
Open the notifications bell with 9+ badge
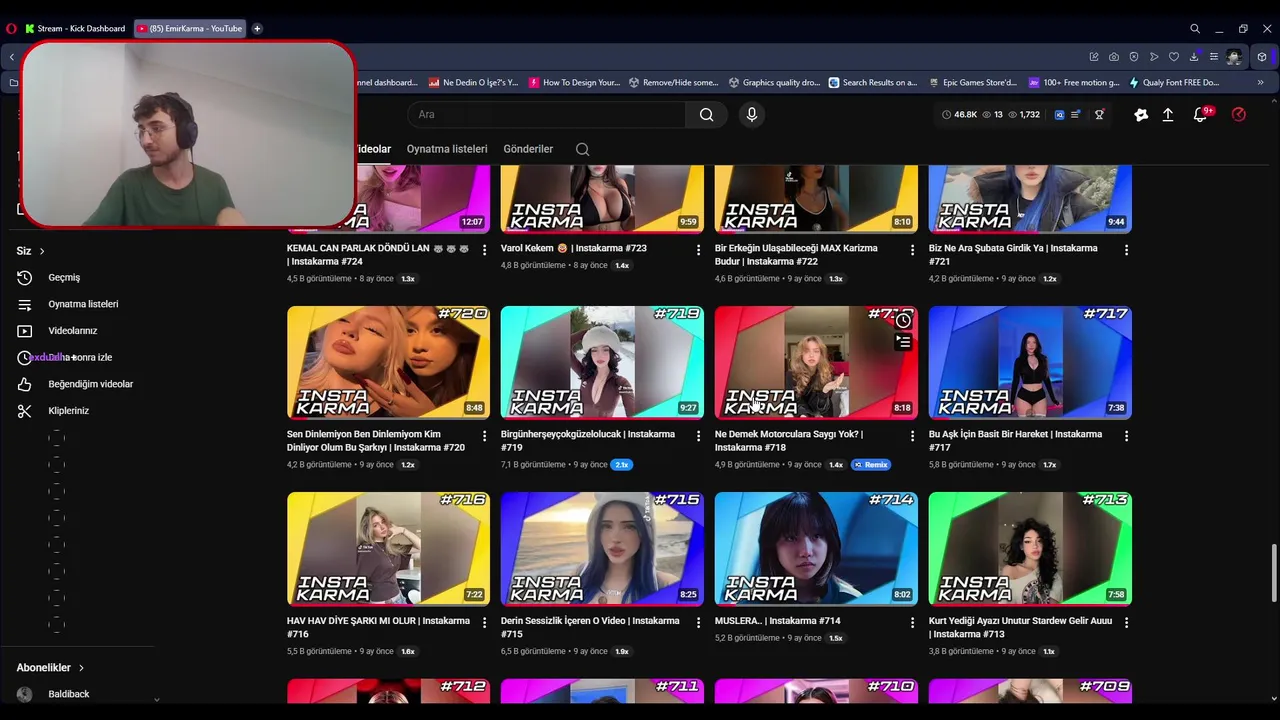coord(1200,115)
